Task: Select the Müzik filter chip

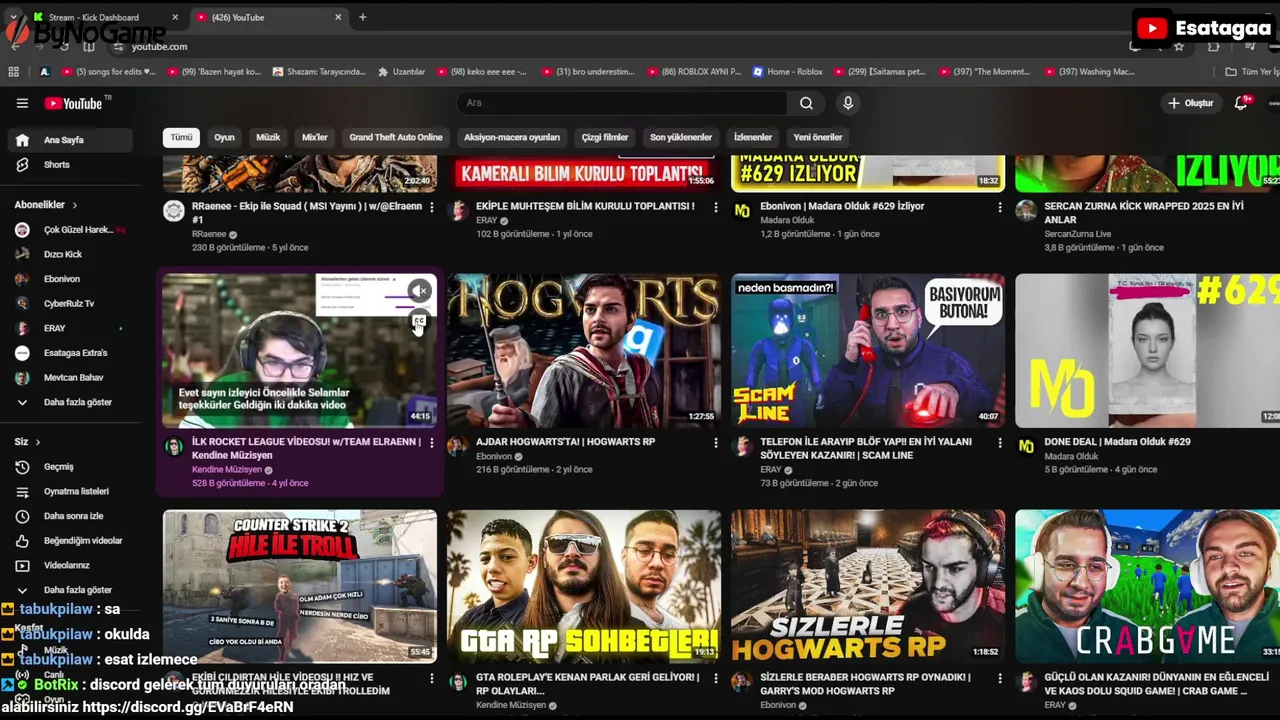Action: (268, 137)
